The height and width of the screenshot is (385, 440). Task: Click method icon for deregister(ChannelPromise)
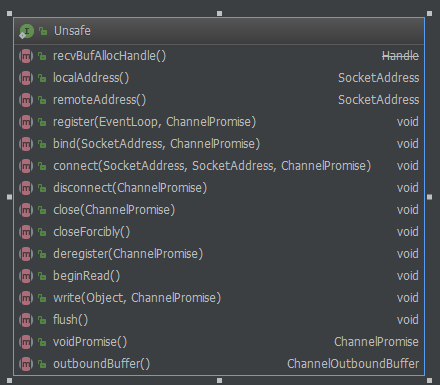click(26, 254)
